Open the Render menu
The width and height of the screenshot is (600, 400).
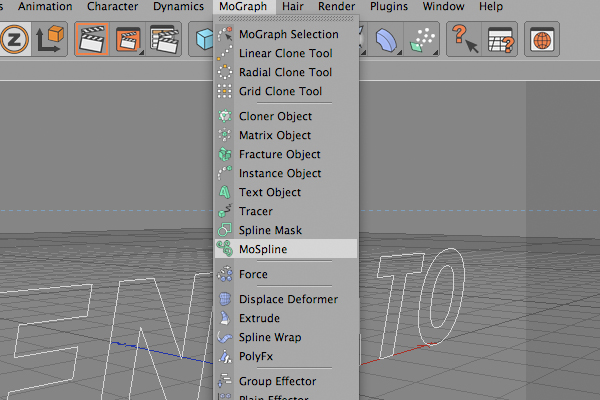pos(337,7)
